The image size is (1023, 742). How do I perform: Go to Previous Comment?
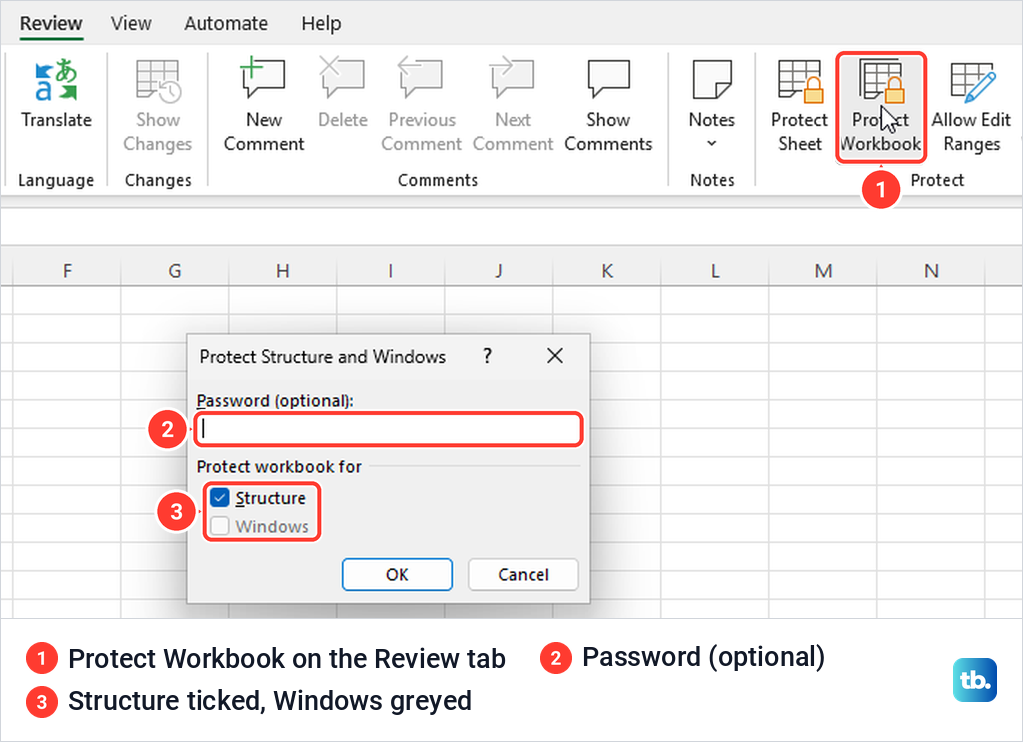coord(421,106)
